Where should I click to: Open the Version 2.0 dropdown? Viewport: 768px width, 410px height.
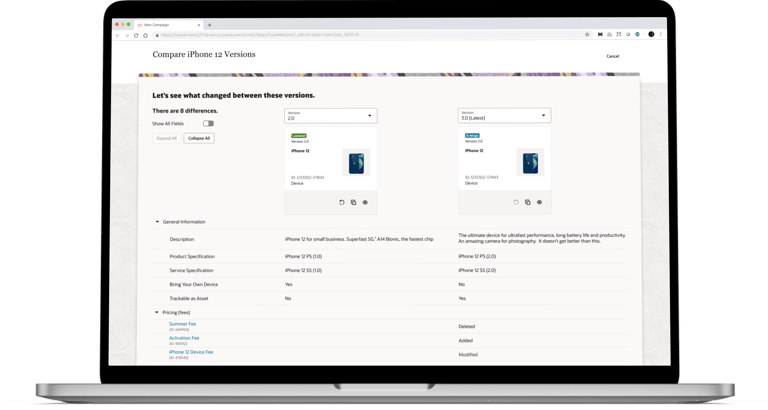[x=331, y=116]
